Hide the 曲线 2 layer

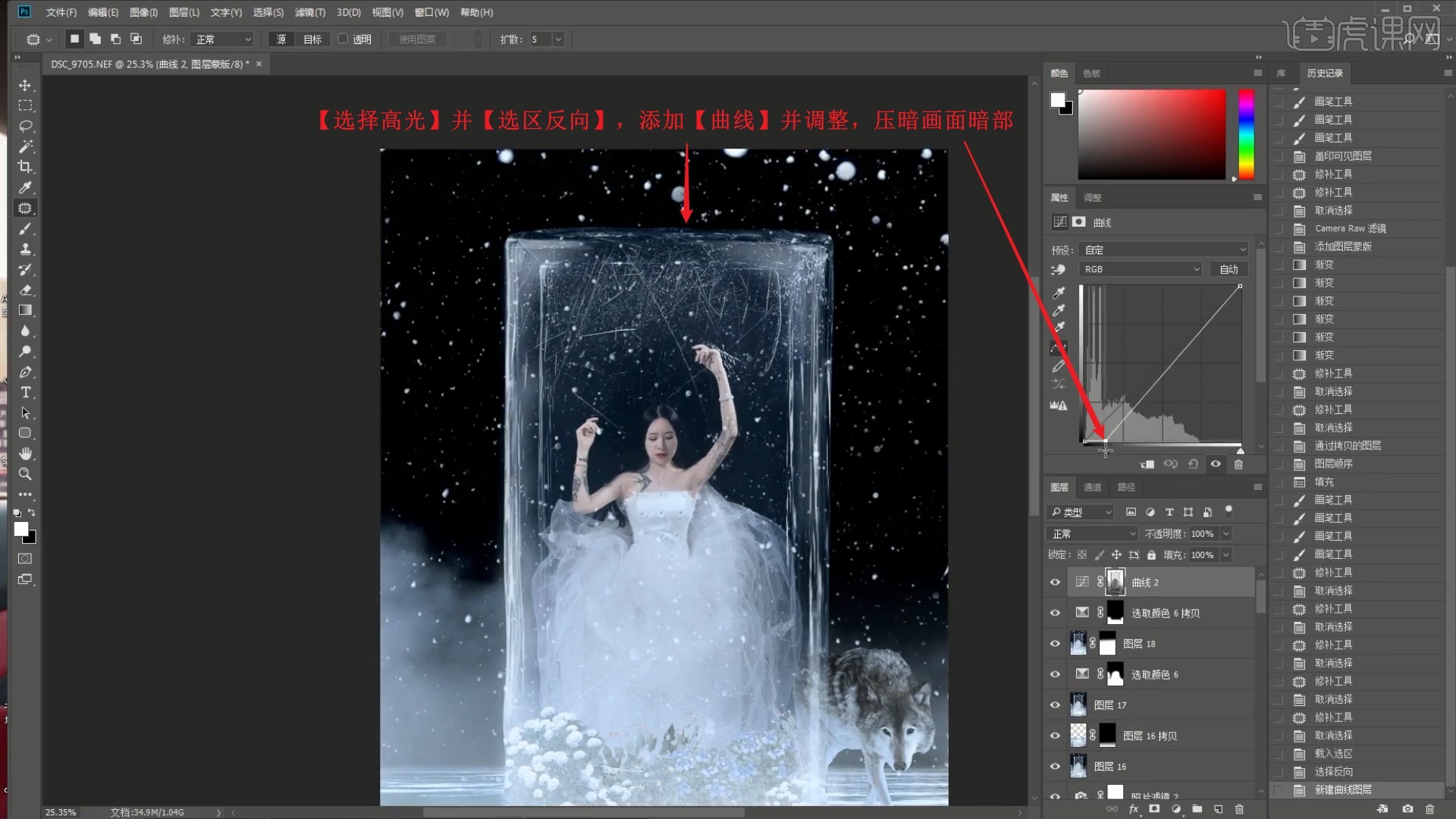click(x=1055, y=582)
